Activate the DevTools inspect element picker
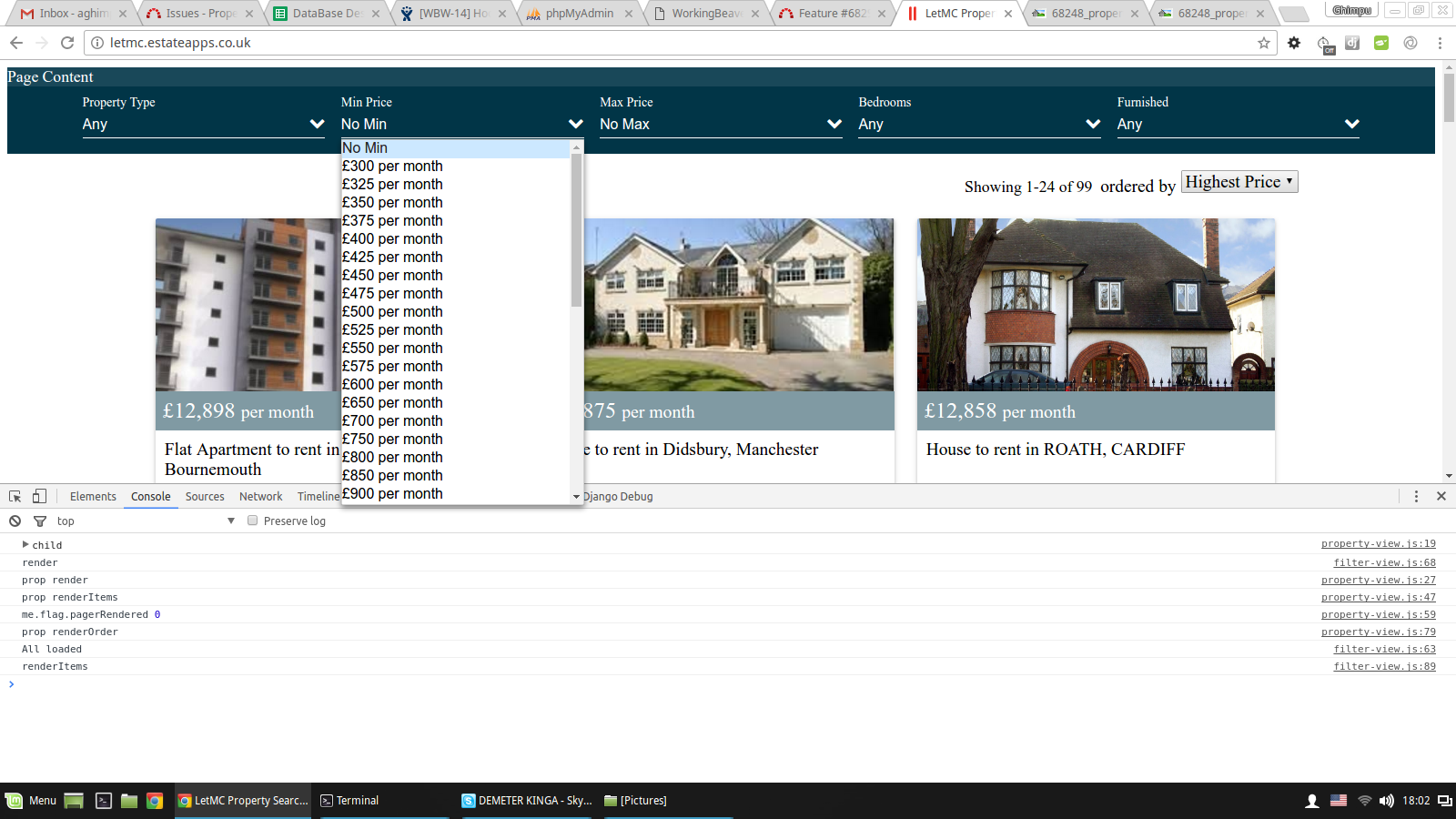The width and height of the screenshot is (1456, 819). pyautogui.click(x=15, y=496)
